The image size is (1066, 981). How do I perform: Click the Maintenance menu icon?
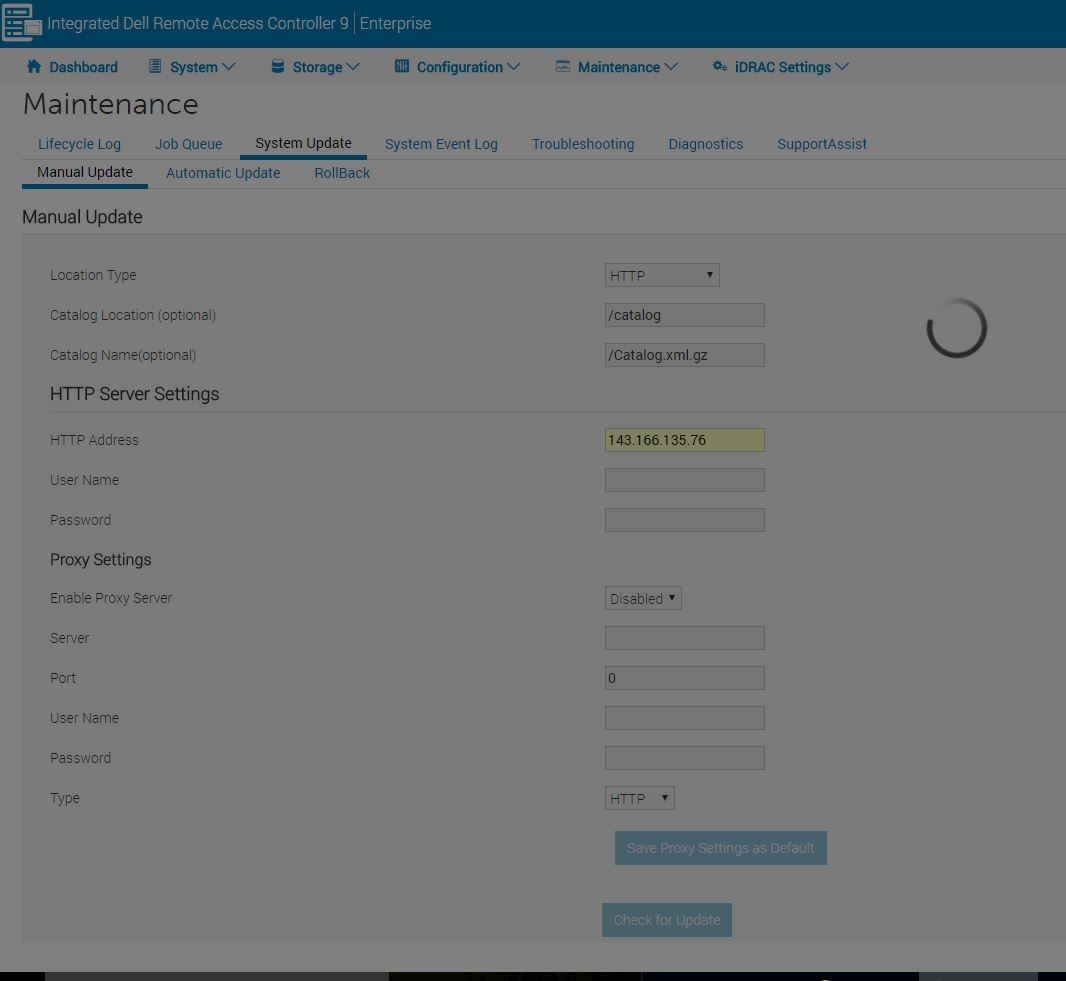[563, 67]
